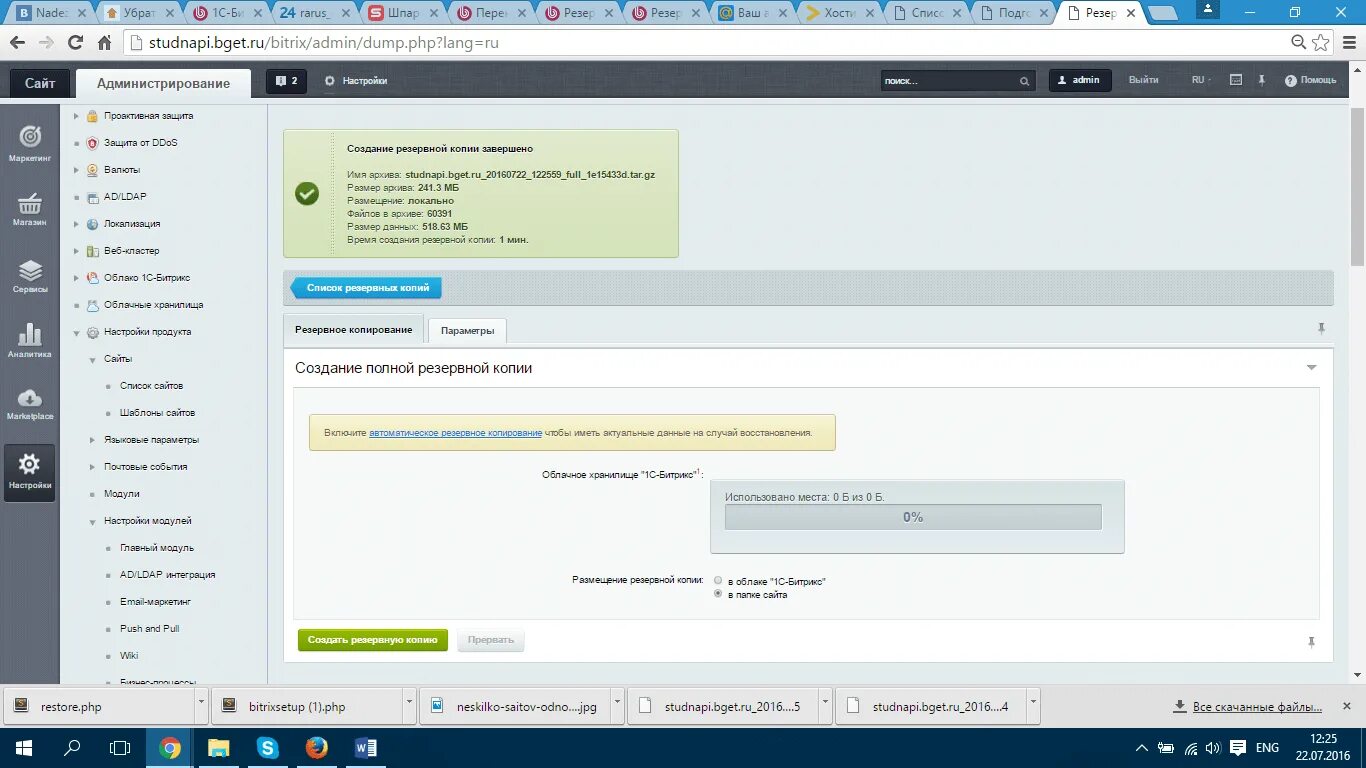
Task: Open the Сервисы sidebar section
Action: 30,275
